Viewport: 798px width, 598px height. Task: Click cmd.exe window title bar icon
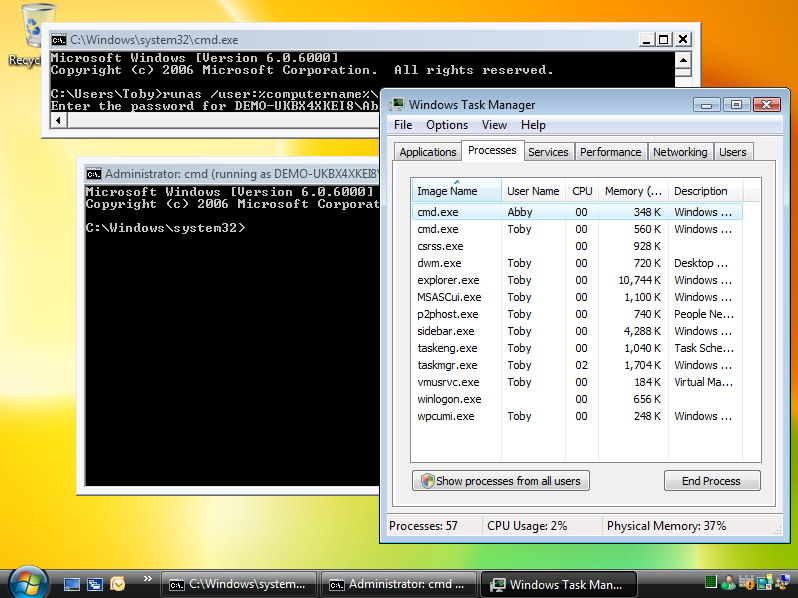tap(59, 40)
